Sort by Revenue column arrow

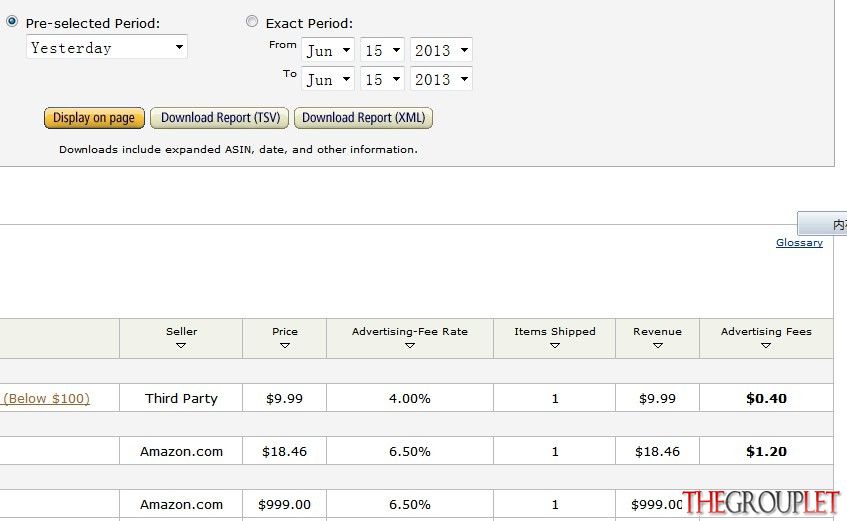(x=657, y=345)
